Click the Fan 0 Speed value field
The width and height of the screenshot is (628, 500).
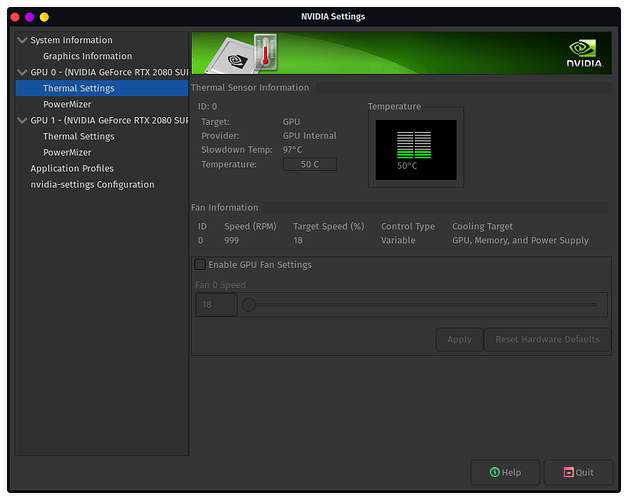[x=216, y=304]
